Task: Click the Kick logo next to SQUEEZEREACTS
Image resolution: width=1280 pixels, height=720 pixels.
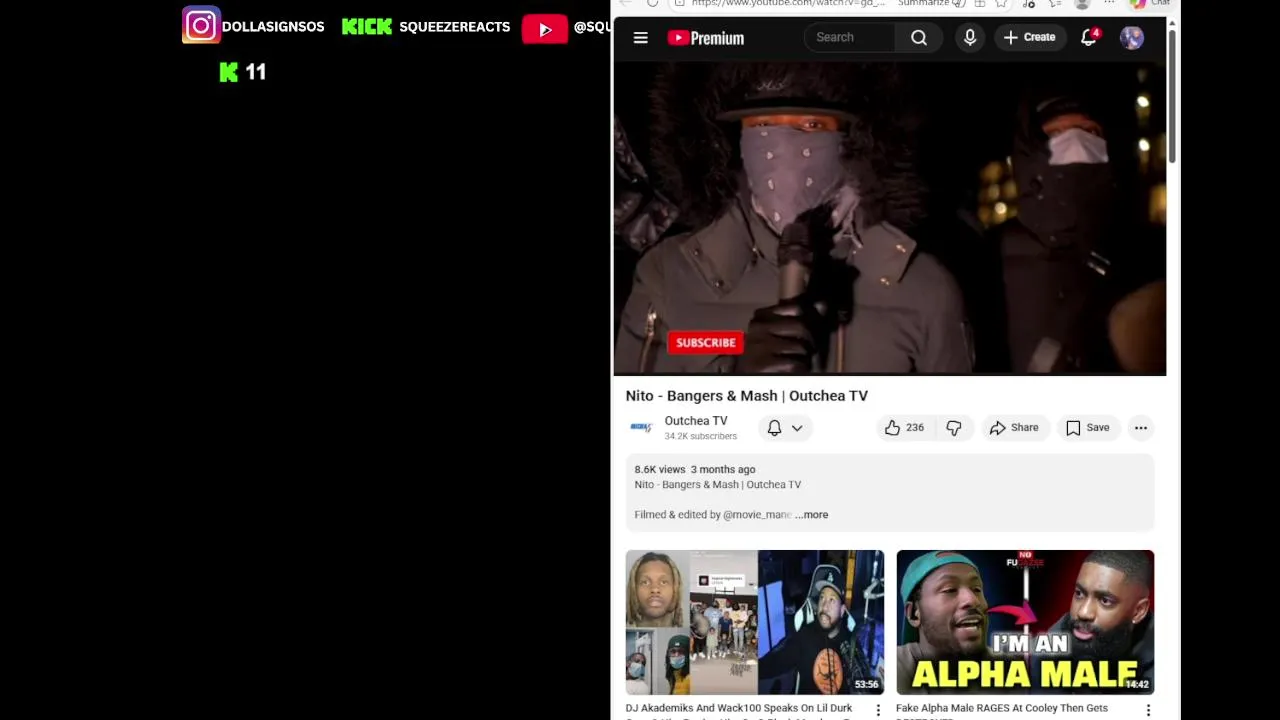Action: (x=366, y=27)
